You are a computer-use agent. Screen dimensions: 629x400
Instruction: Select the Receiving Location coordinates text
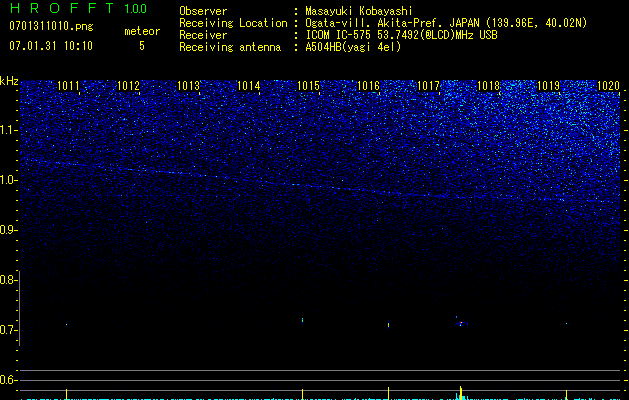coord(538,23)
